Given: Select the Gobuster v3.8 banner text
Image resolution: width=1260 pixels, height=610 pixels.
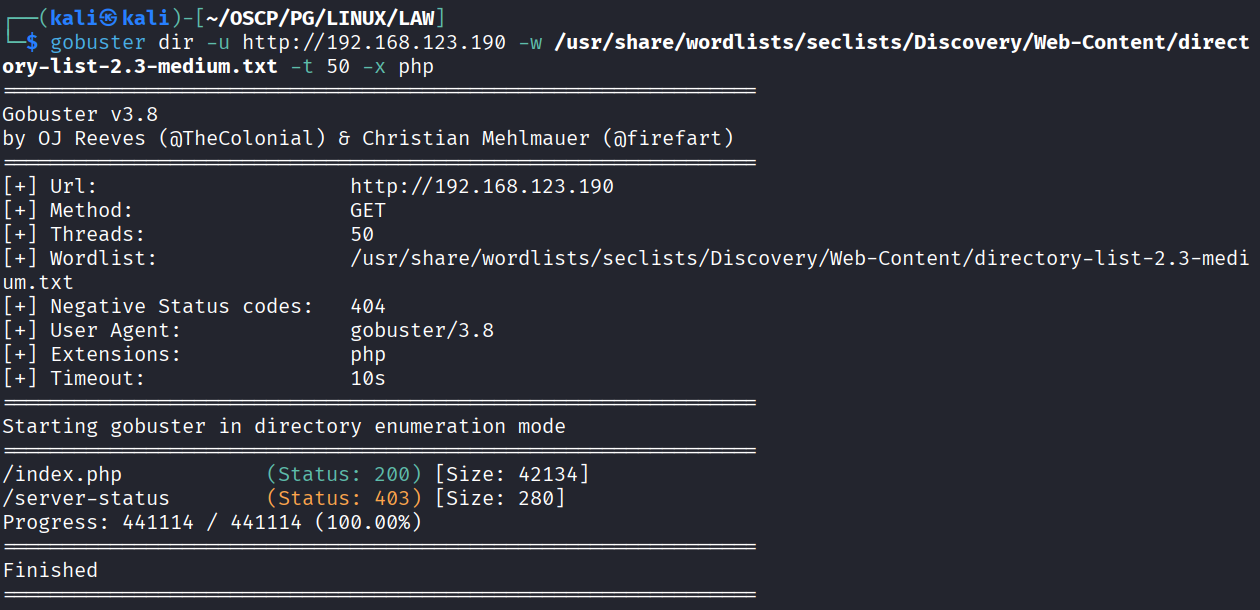Looking at the screenshot, I should pyautogui.click(x=80, y=114).
